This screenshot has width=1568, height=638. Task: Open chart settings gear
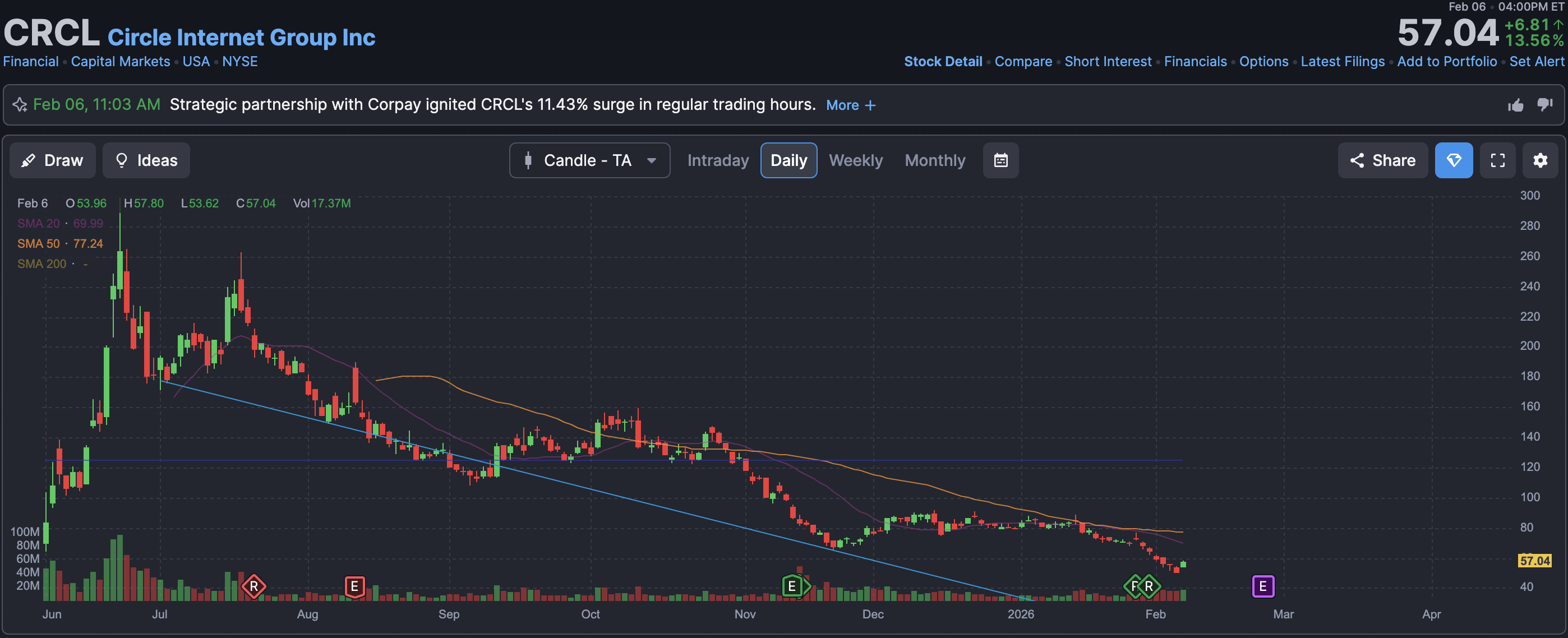click(x=1539, y=160)
